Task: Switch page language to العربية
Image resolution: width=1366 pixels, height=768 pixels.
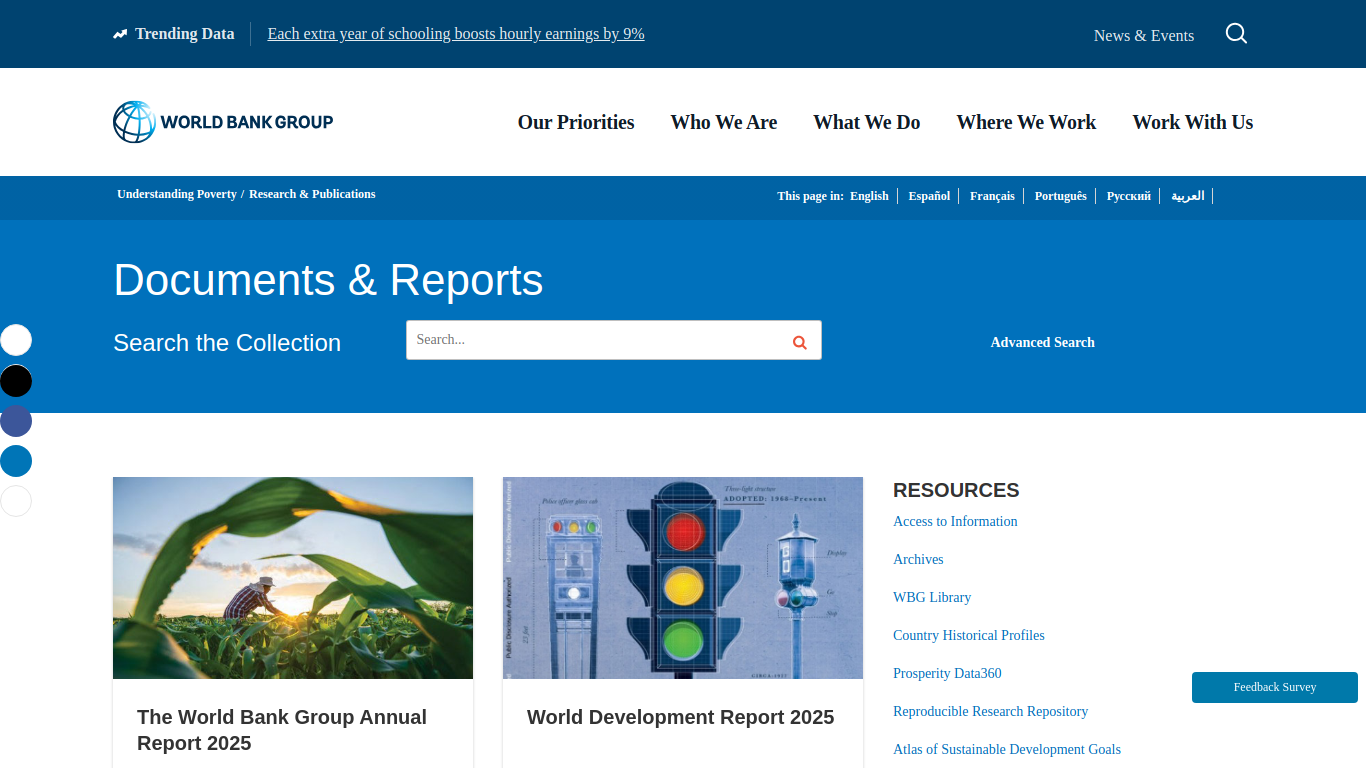Action: pyautogui.click(x=1187, y=196)
